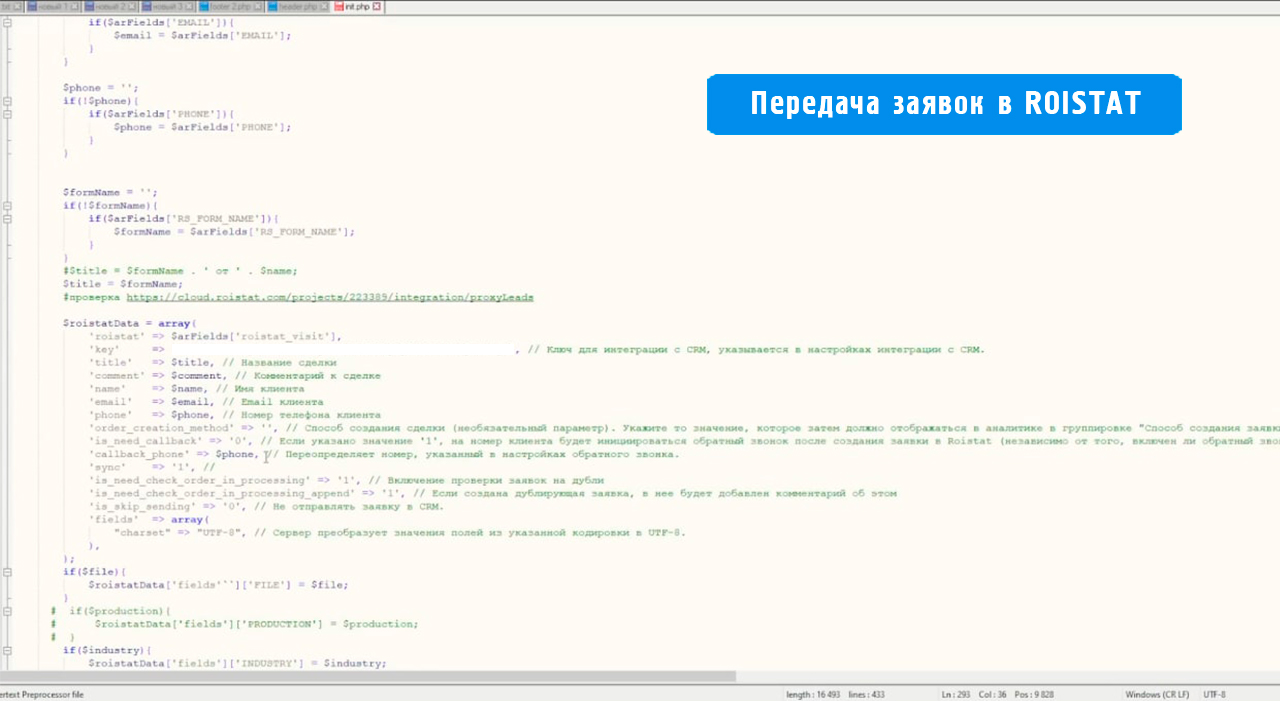Click the 'is_need_check_order_in_processing' => '1' line

346,480
